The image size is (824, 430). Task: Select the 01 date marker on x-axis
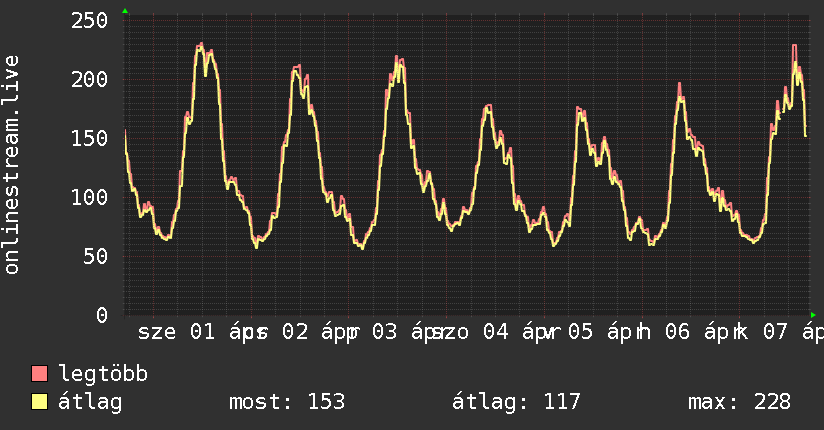[x=202, y=332]
